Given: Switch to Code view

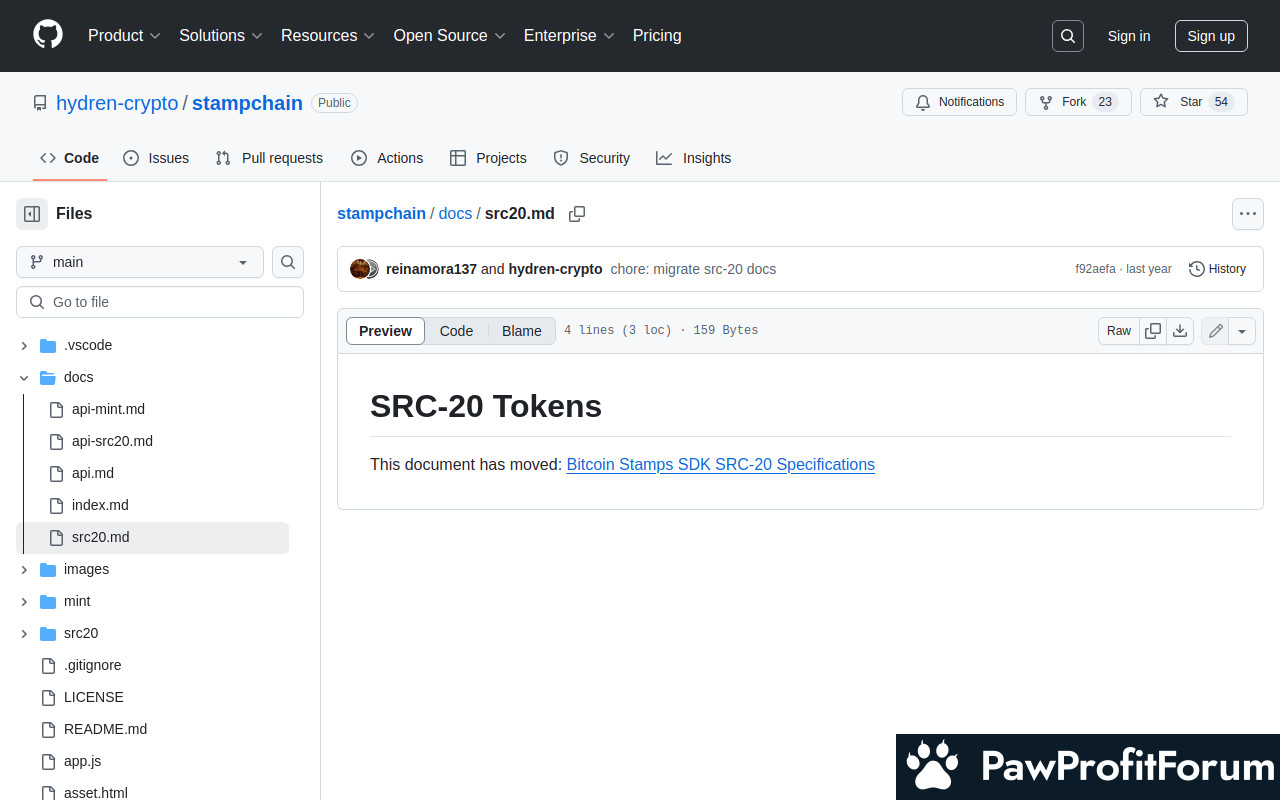Looking at the screenshot, I should (456, 331).
